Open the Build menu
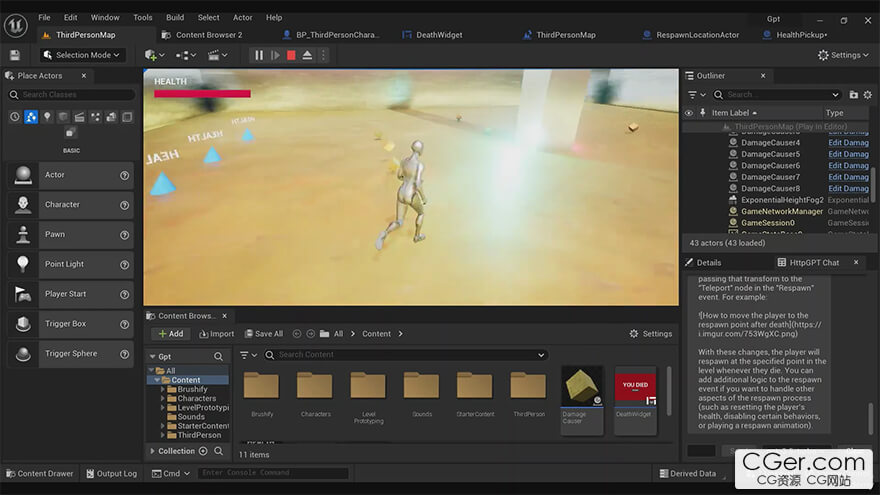The height and width of the screenshot is (495, 880). click(175, 17)
